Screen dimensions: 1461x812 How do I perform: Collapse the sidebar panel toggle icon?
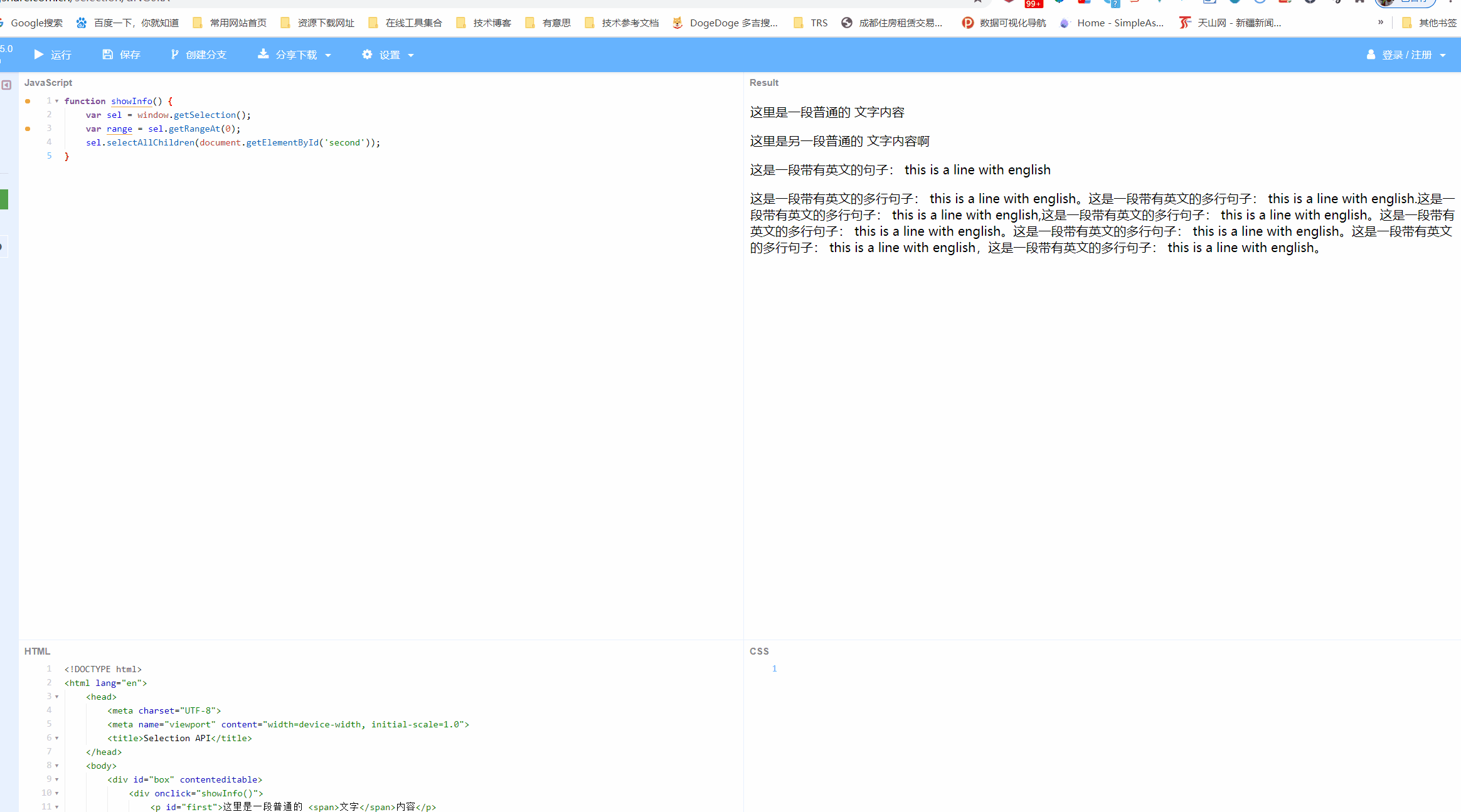[6, 85]
